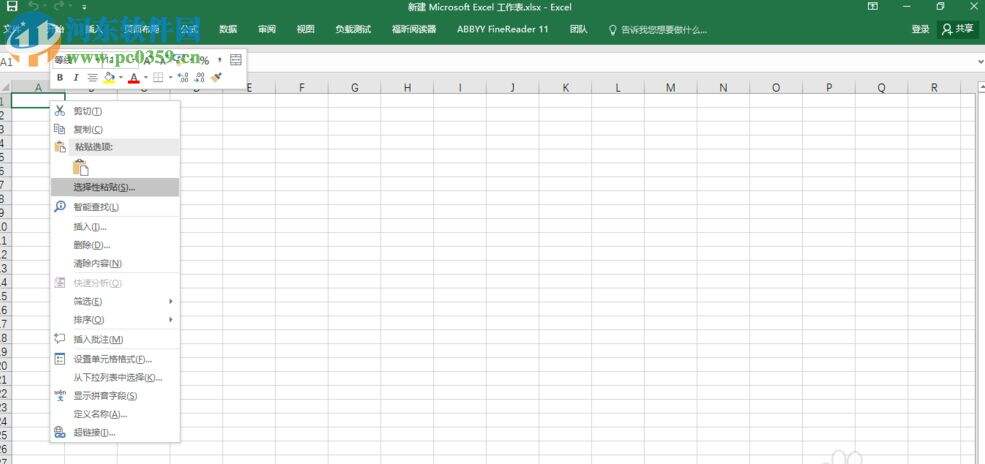Select column header R

[934, 88]
